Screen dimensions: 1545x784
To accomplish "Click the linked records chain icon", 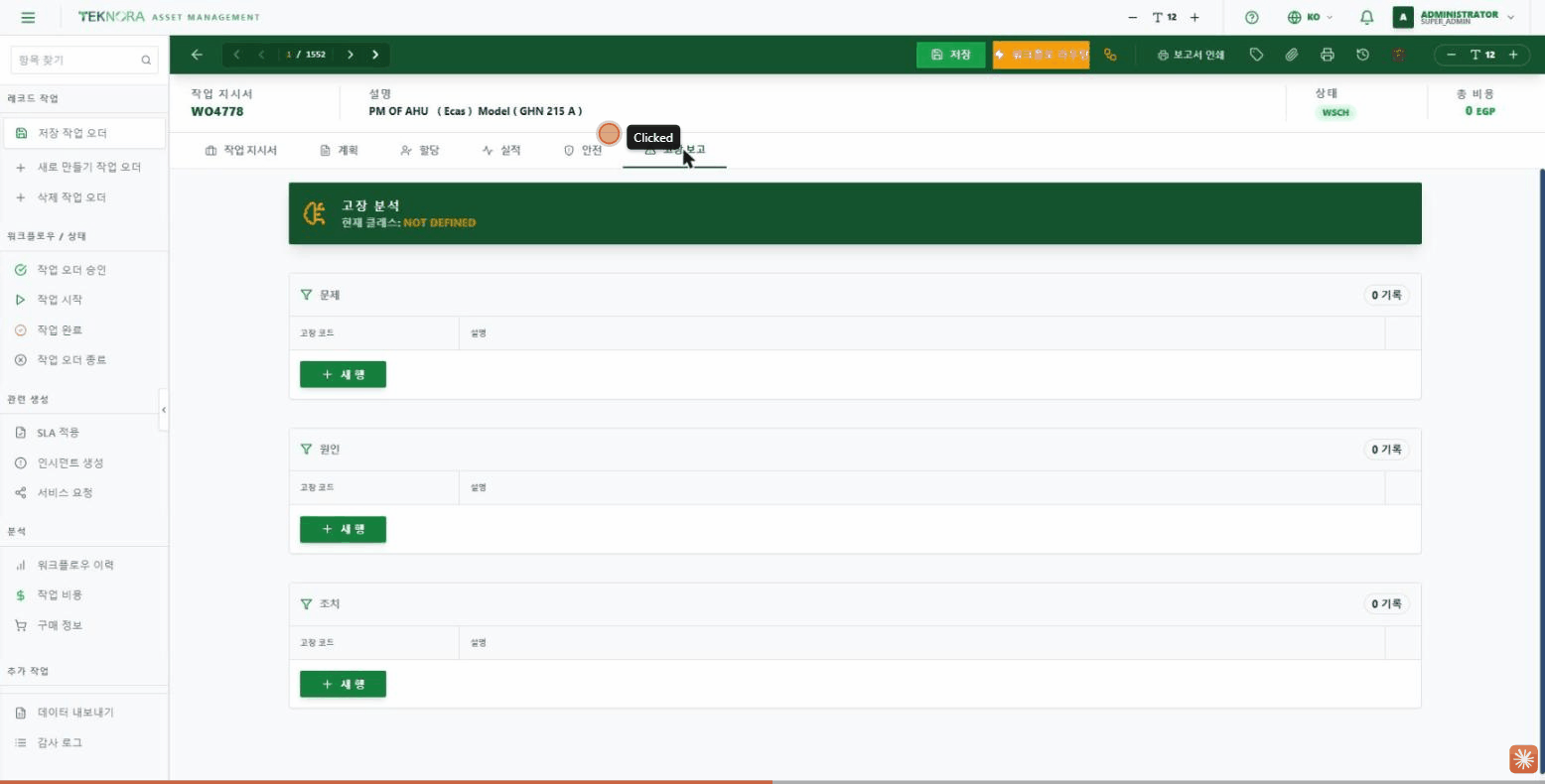I will coord(1110,55).
